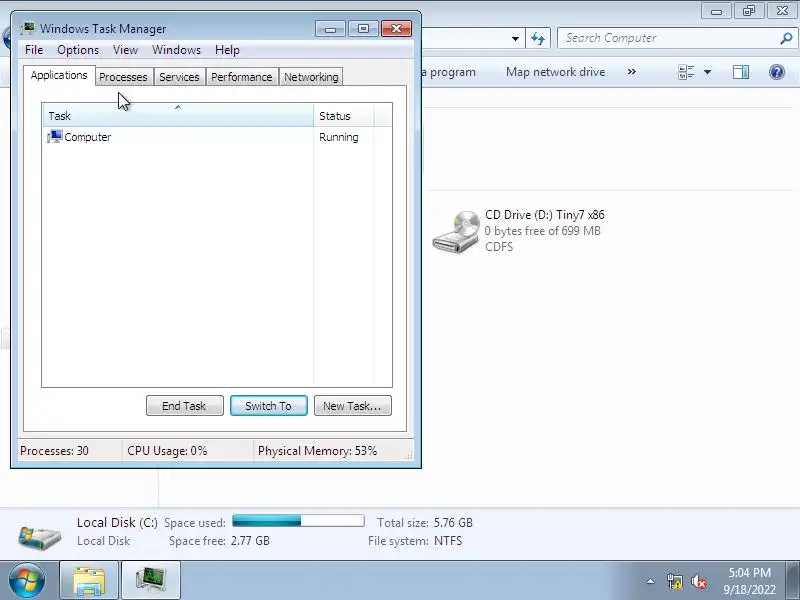This screenshot has height=600, width=800.
Task: Expand the Explorer toolbar overflow chevron
Action: pyautogui.click(x=632, y=72)
